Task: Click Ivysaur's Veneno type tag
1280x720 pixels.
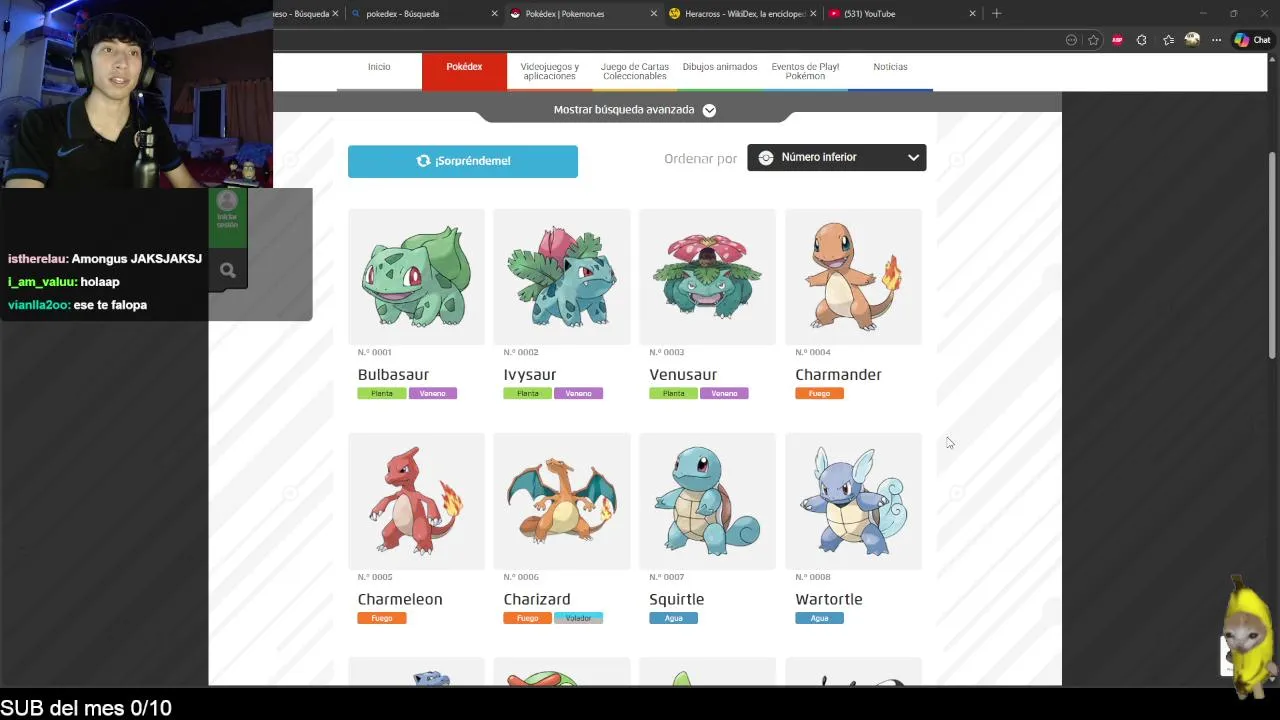Action: (578, 393)
